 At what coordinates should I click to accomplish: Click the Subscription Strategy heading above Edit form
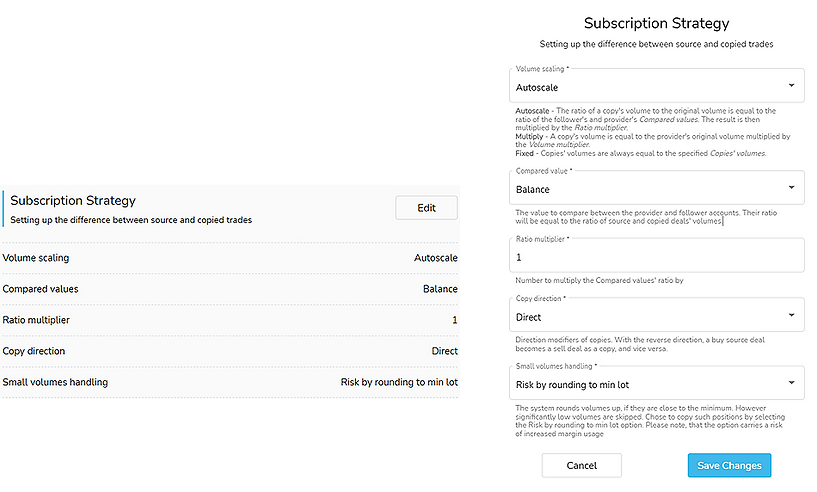coord(656,23)
